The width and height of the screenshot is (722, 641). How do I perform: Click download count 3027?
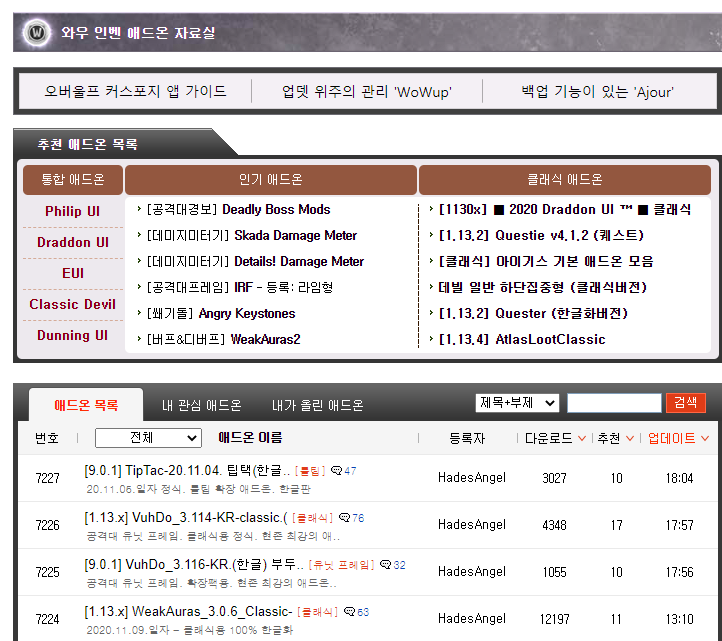(x=554, y=478)
